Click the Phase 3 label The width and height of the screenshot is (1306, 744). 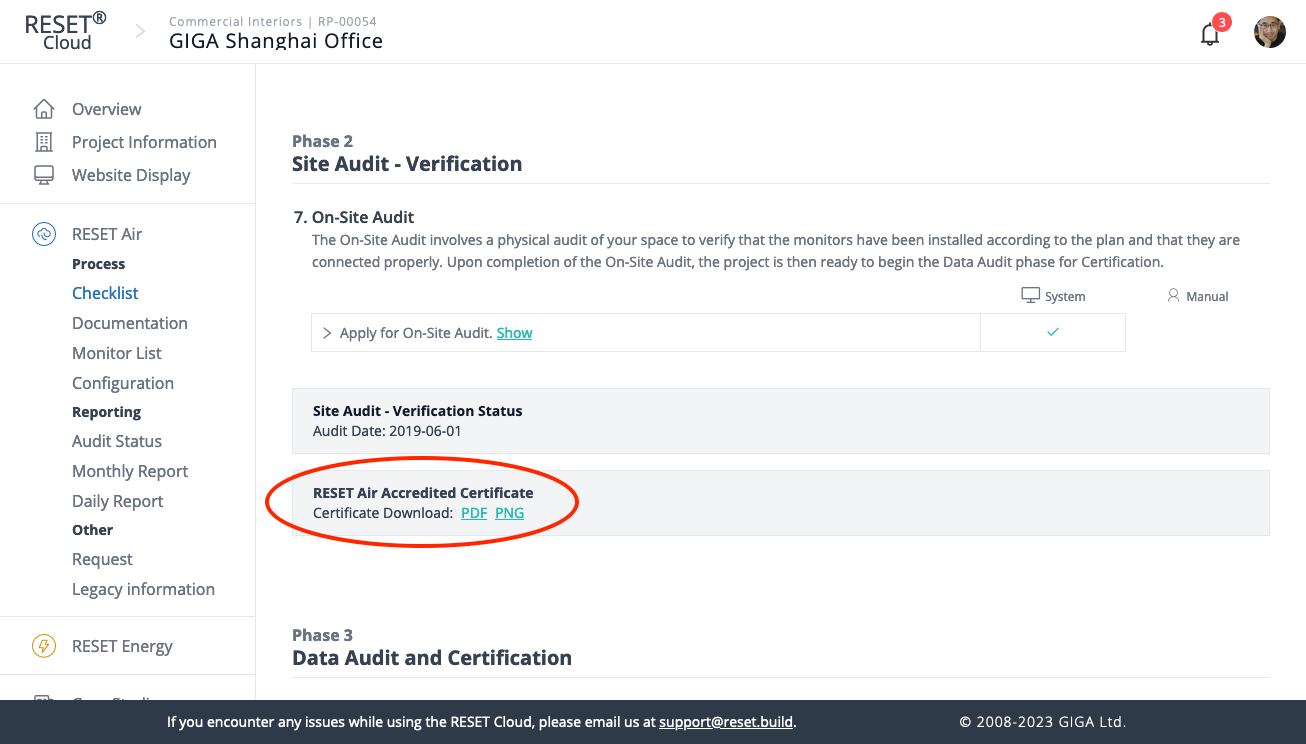pyautogui.click(x=322, y=635)
